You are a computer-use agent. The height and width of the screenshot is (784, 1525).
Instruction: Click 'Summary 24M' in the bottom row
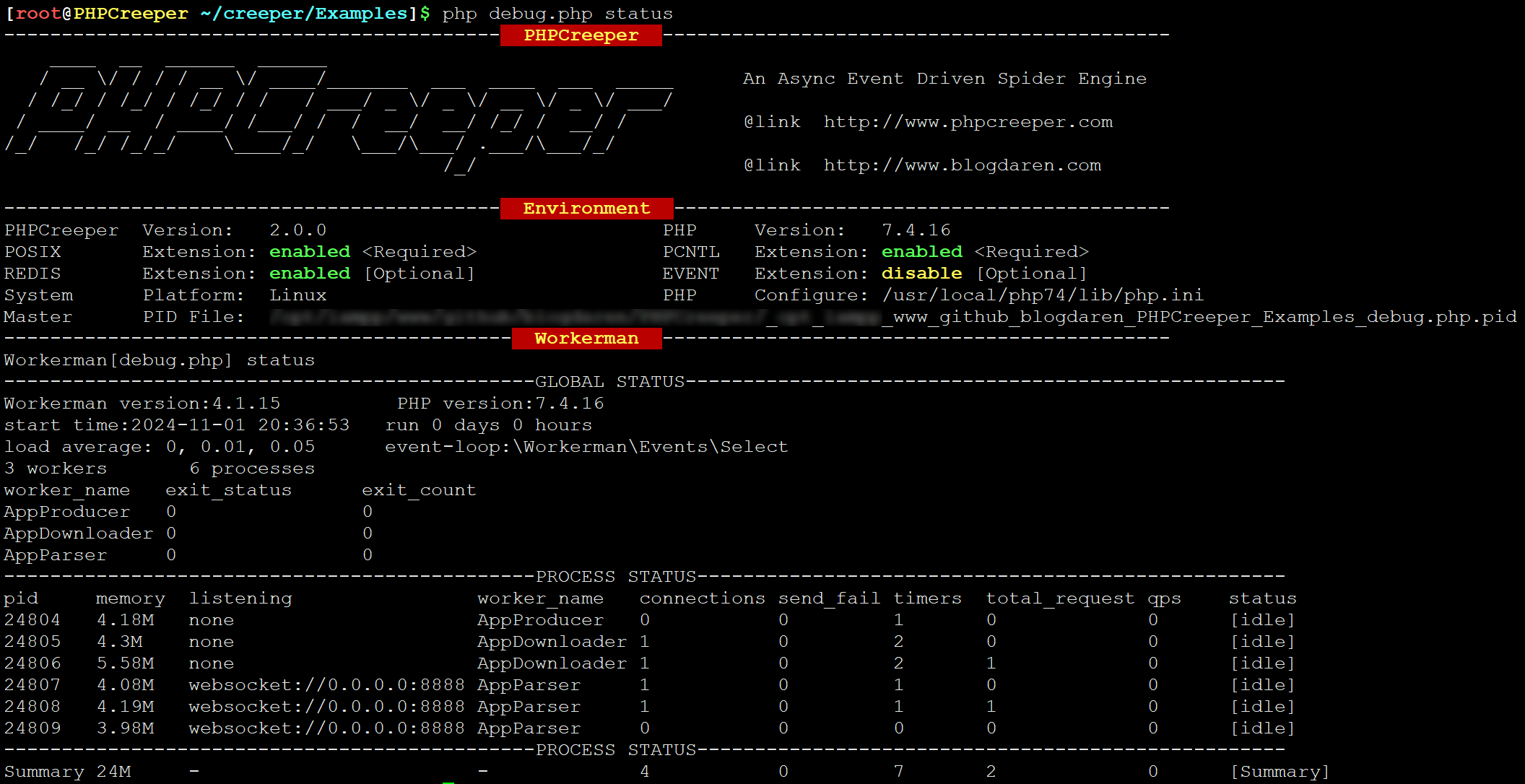(x=67, y=772)
